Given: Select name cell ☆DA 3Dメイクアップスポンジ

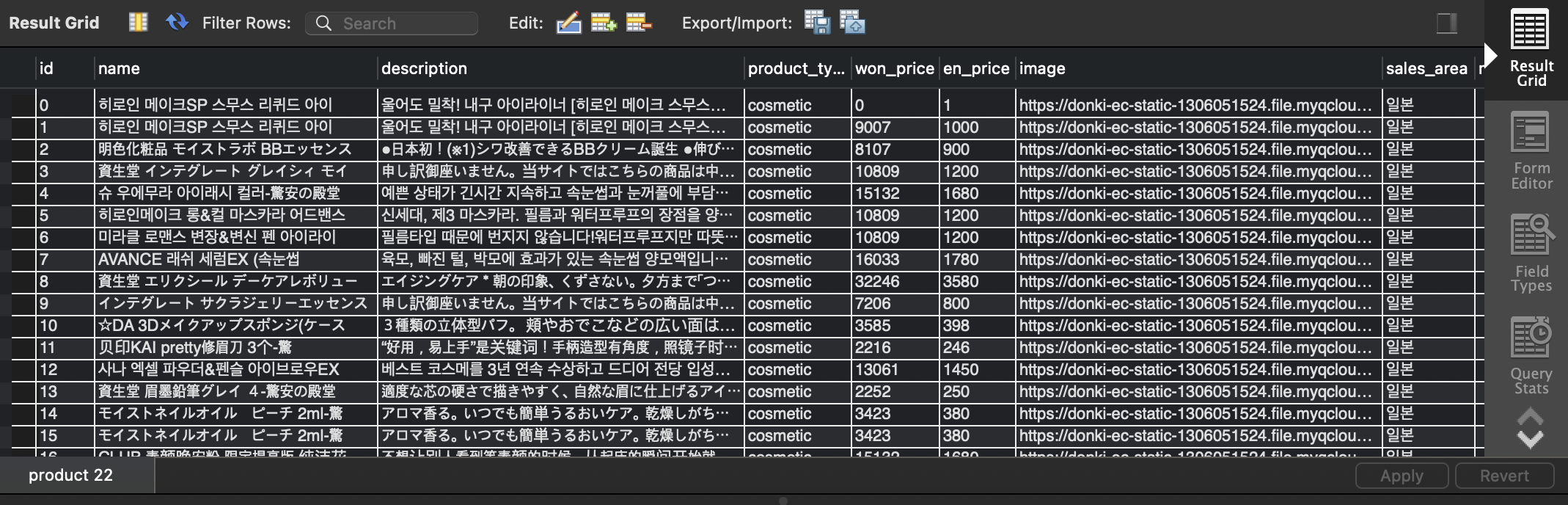Looking at the screenshot, I should (x=235, y=325).
